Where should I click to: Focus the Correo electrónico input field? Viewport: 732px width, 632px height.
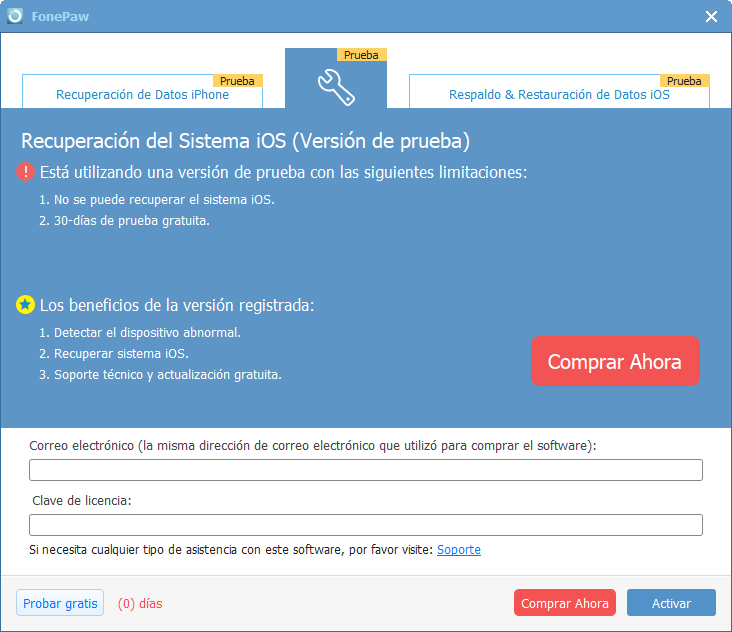pyautogui.click(x=366, y=470)
